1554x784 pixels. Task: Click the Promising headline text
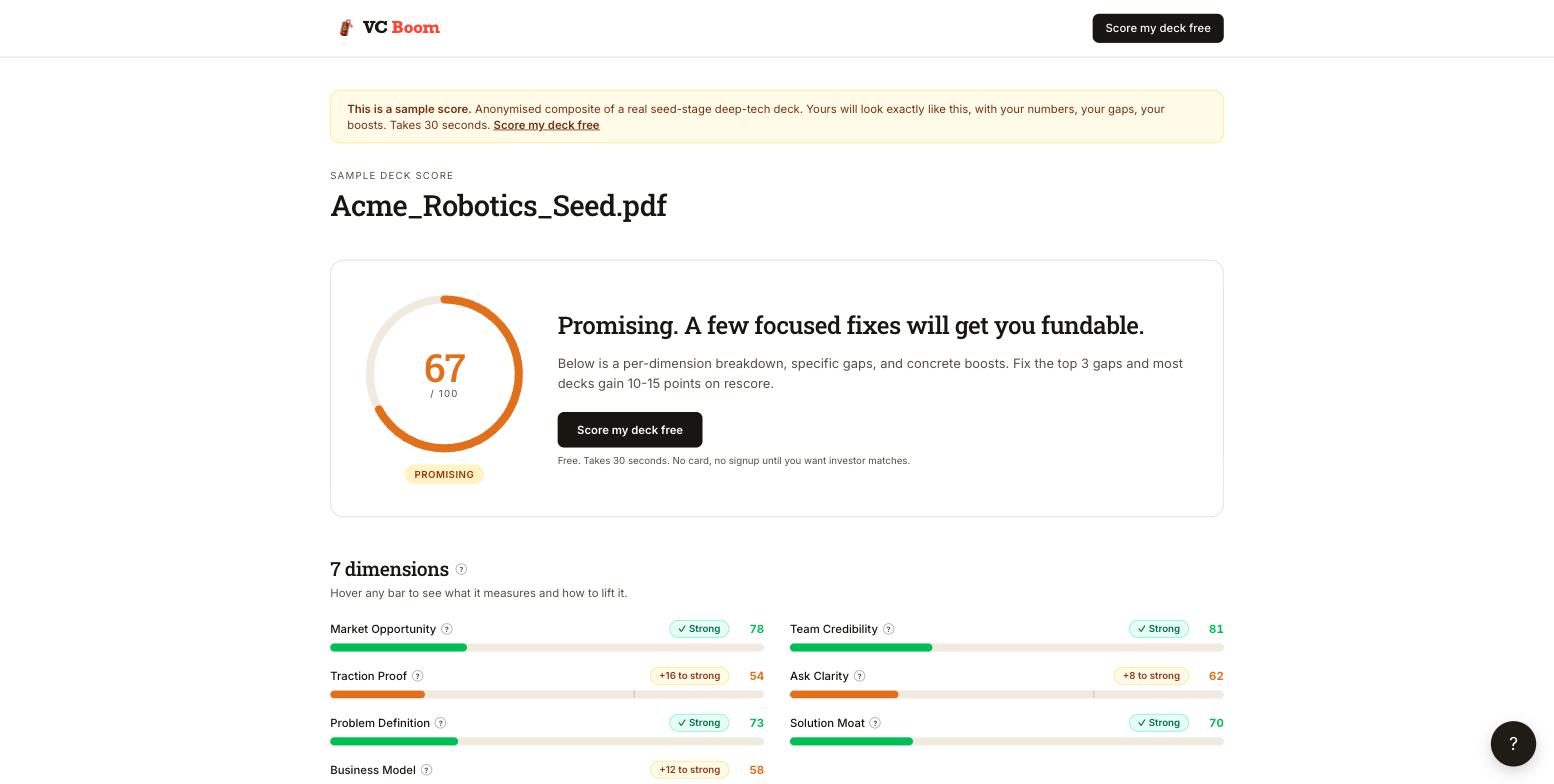click(851, 326)
